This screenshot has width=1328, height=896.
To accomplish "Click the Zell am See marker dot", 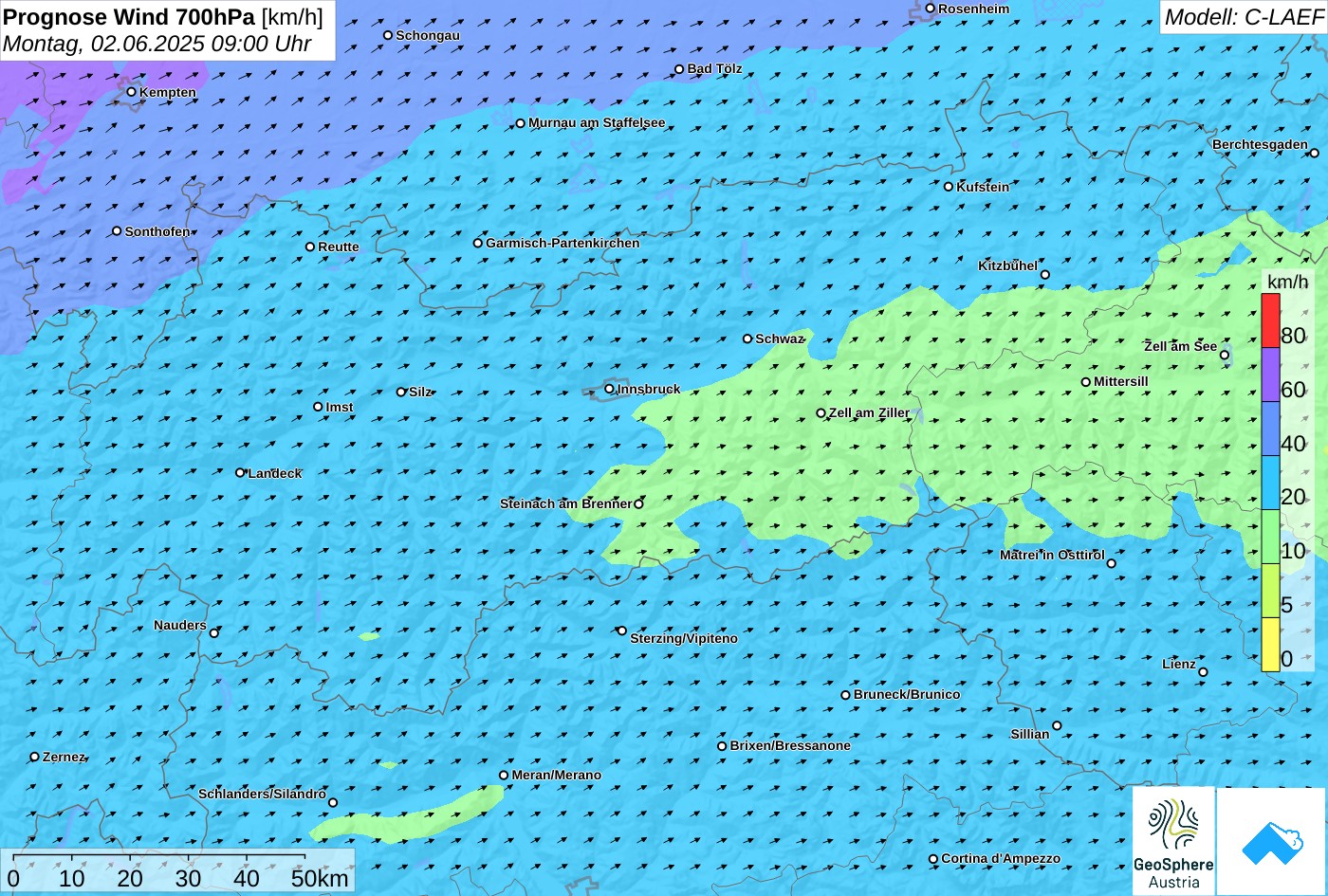I will (x=1225, y=356).
